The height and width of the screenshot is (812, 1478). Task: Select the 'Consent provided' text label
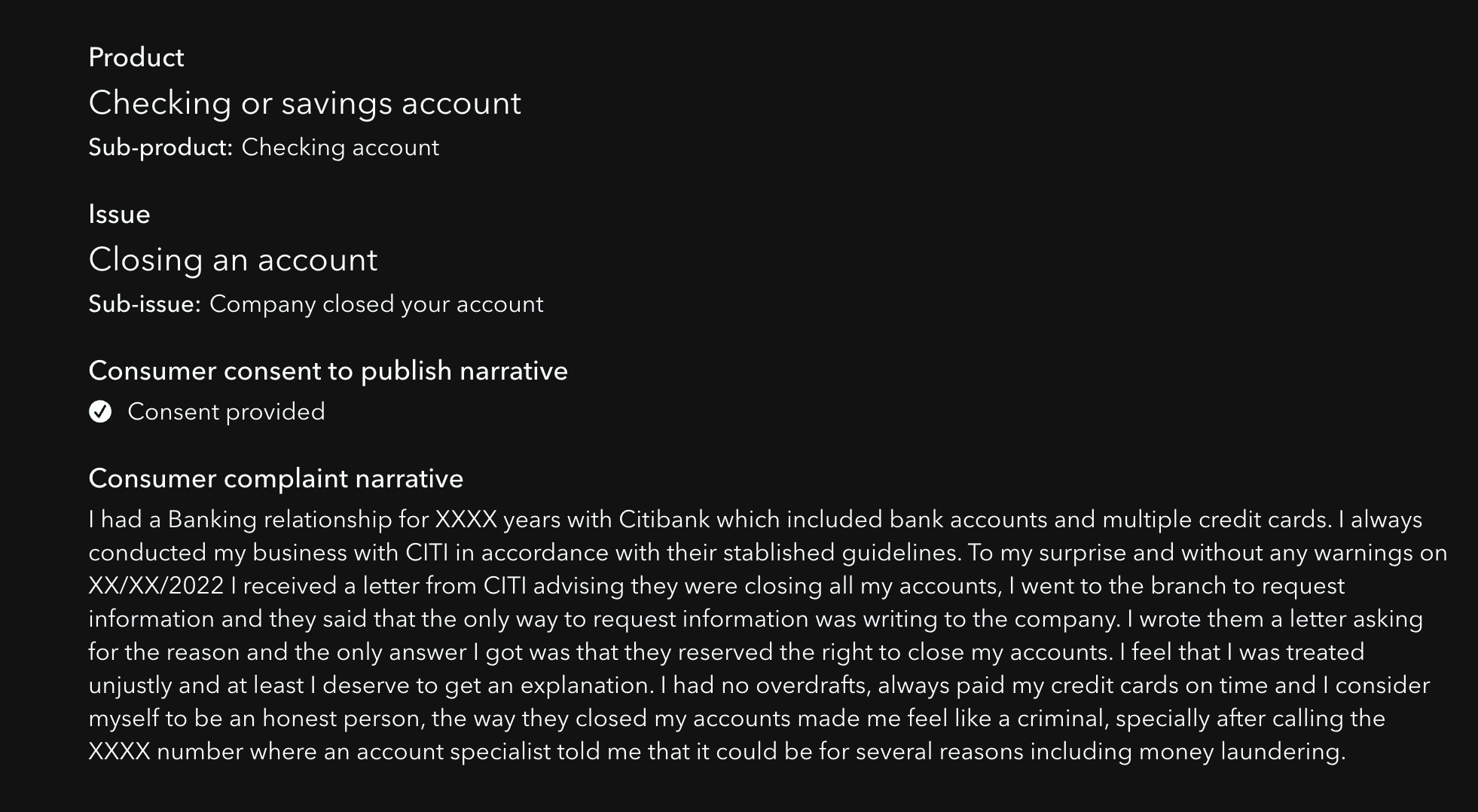point(226,412)
